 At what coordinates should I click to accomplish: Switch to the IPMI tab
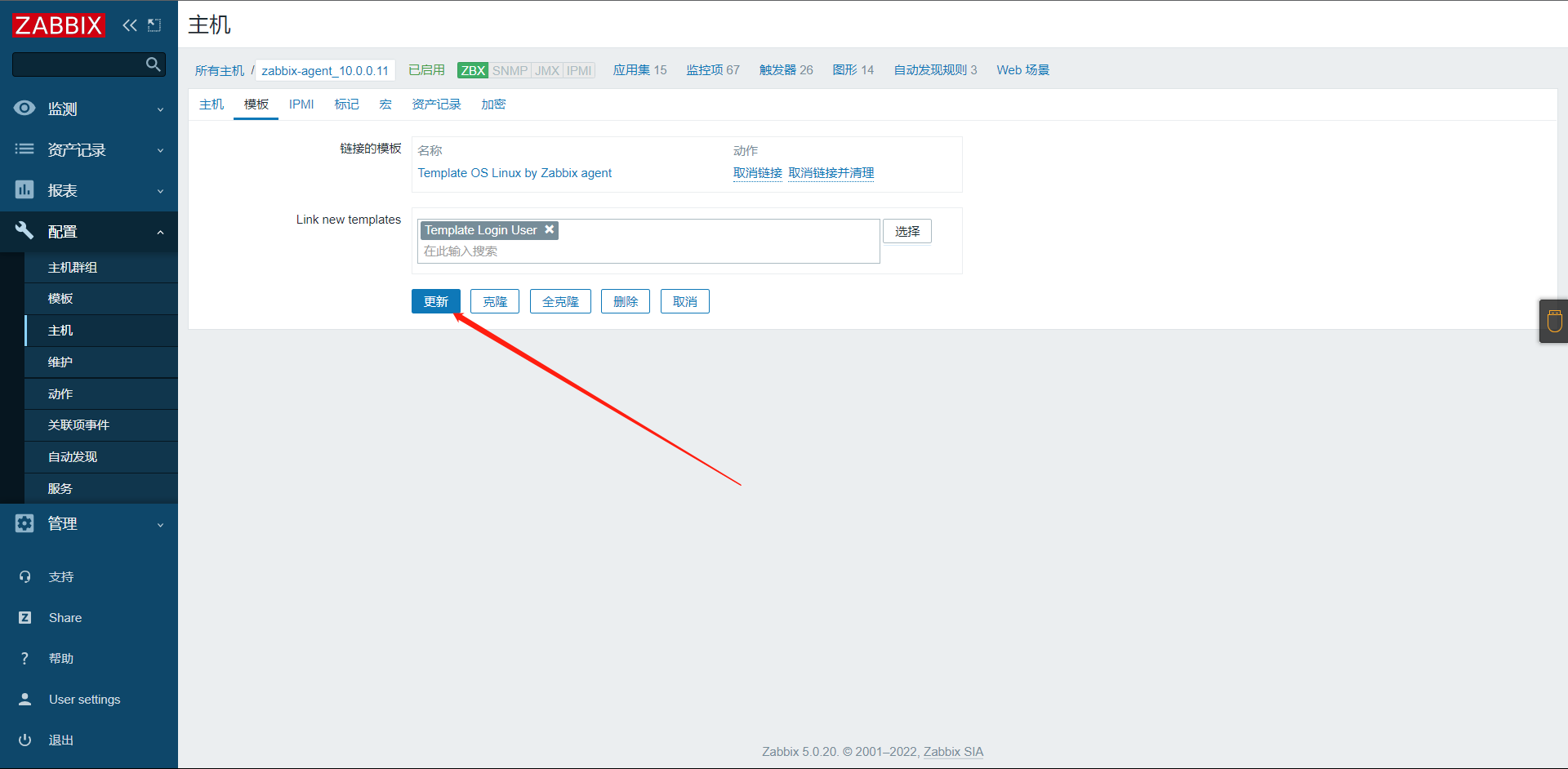pos(301,104)
